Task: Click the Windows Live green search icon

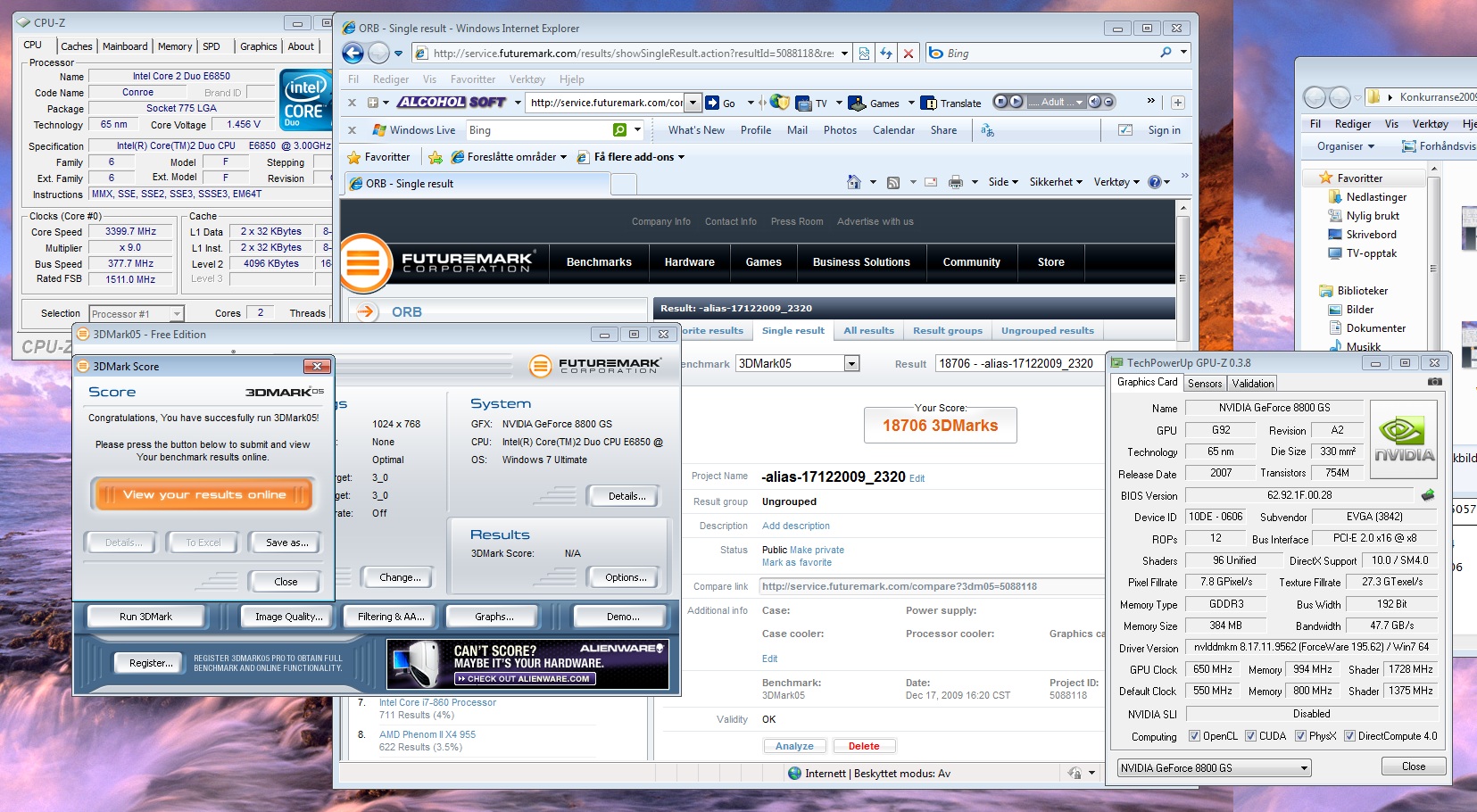Action: pyautogui.click(x=619, y=130)
